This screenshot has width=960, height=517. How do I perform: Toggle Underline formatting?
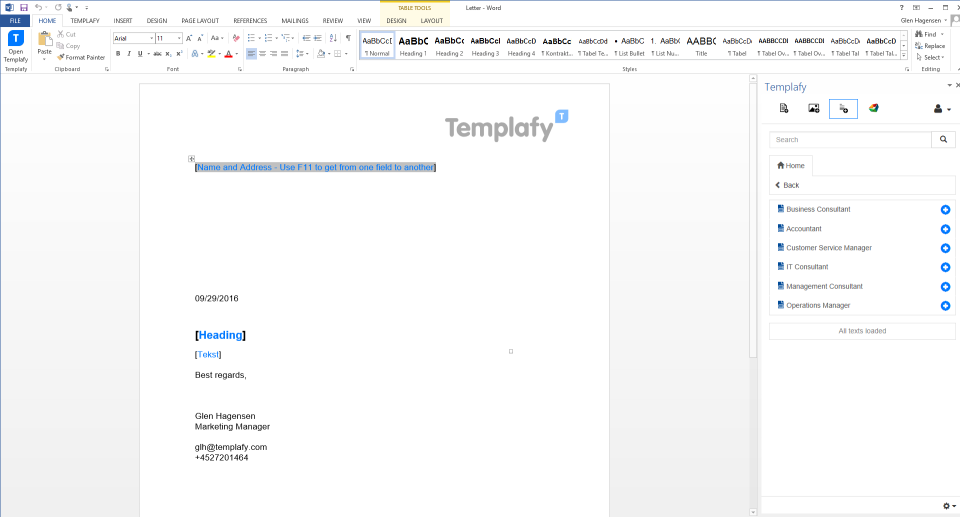140,54
